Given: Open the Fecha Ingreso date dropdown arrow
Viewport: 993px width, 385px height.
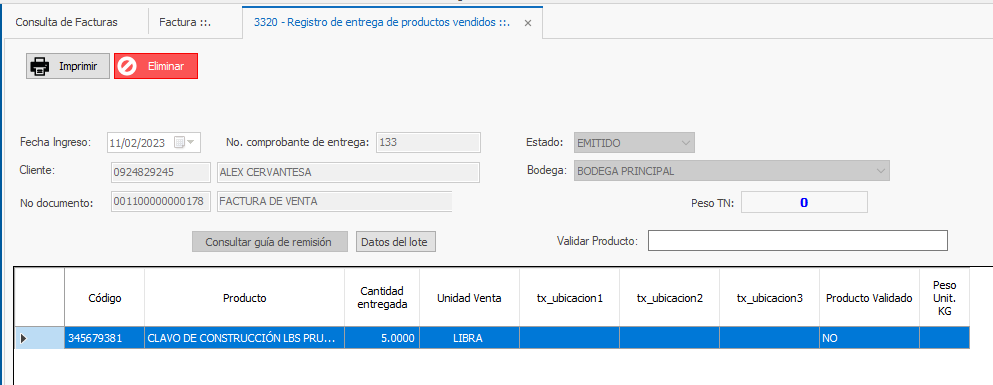Looking at the screenshot, I should pos(191,142).
